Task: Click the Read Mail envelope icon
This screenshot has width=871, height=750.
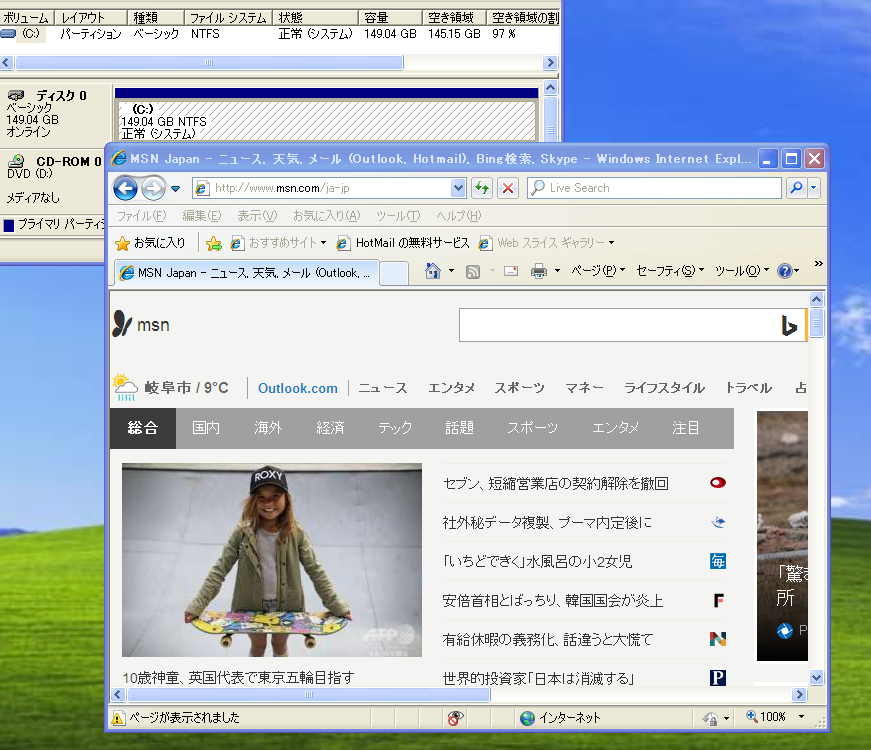Action: (511, 270)
